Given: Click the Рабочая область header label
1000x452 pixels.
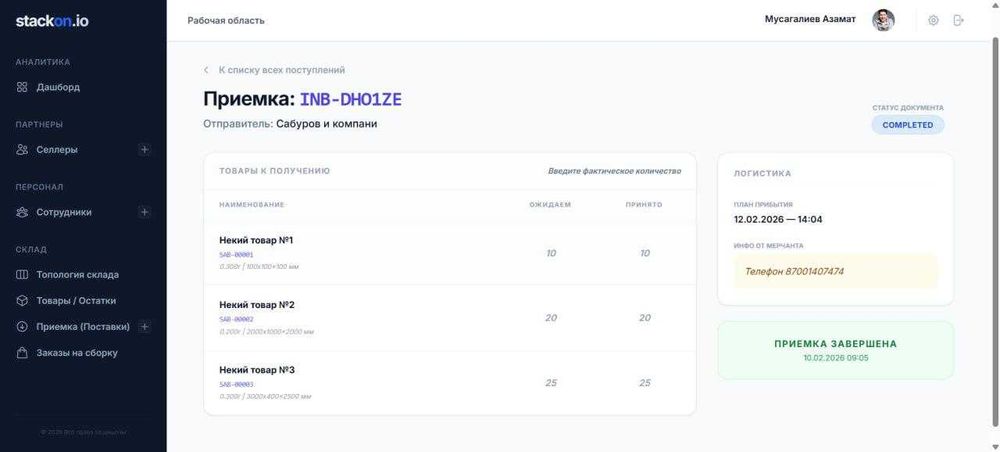Looking at the screenshot, I should (226, 20).
